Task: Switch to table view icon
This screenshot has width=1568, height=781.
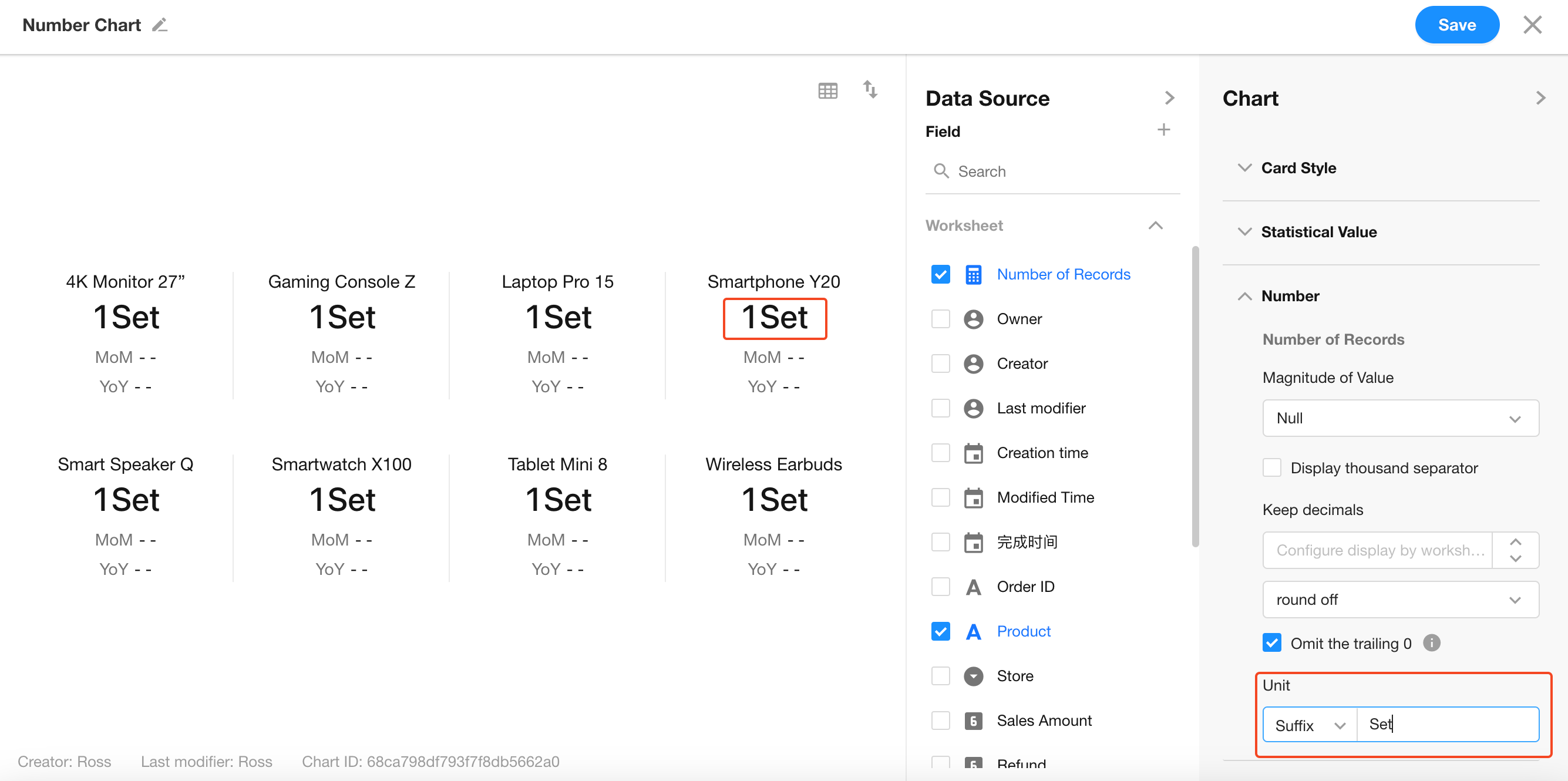Action: pos(828,90)
